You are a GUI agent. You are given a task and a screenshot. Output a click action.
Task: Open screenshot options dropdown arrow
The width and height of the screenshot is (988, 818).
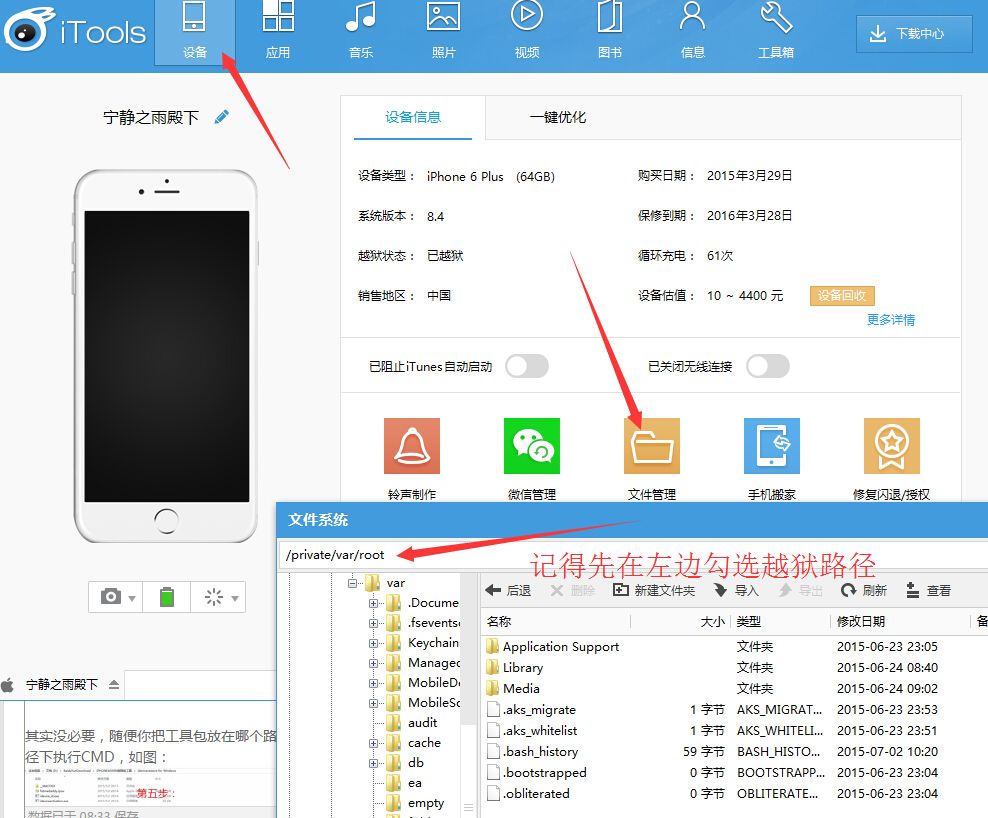(x=132, y=598)
